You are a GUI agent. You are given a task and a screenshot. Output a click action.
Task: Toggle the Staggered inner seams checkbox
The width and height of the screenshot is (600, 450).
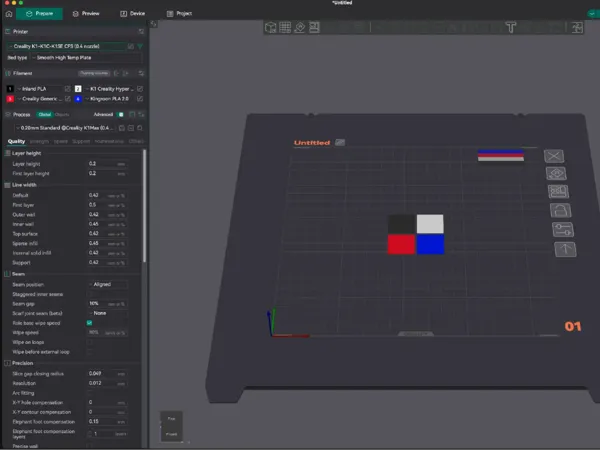(x=90, y=294)
